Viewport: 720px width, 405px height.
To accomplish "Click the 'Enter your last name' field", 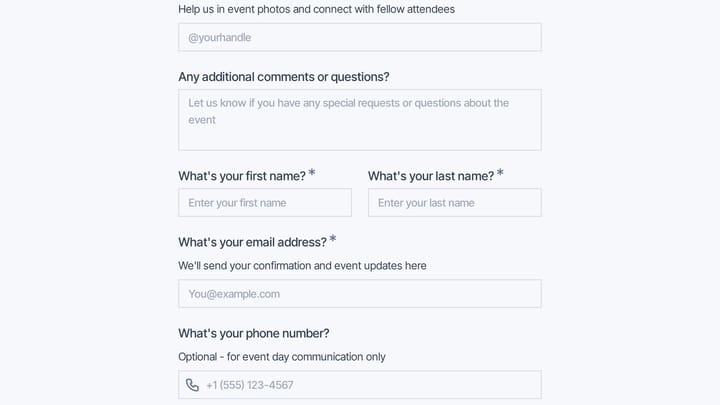I will (x=455, y=202).
